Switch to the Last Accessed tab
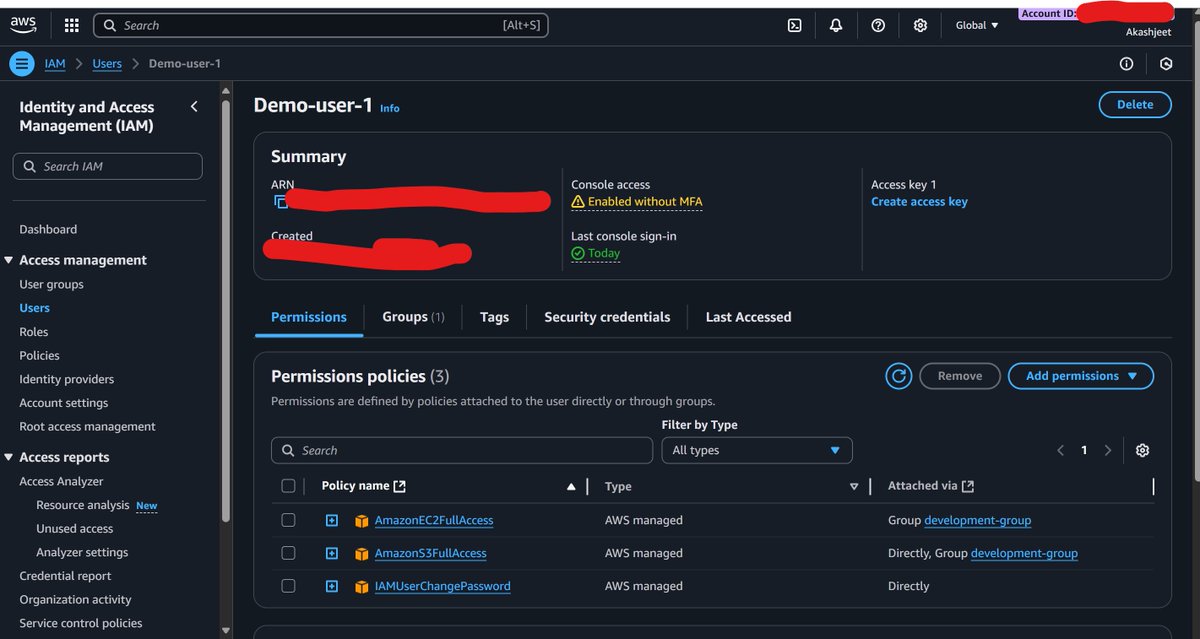 click(x=748, y=317)
